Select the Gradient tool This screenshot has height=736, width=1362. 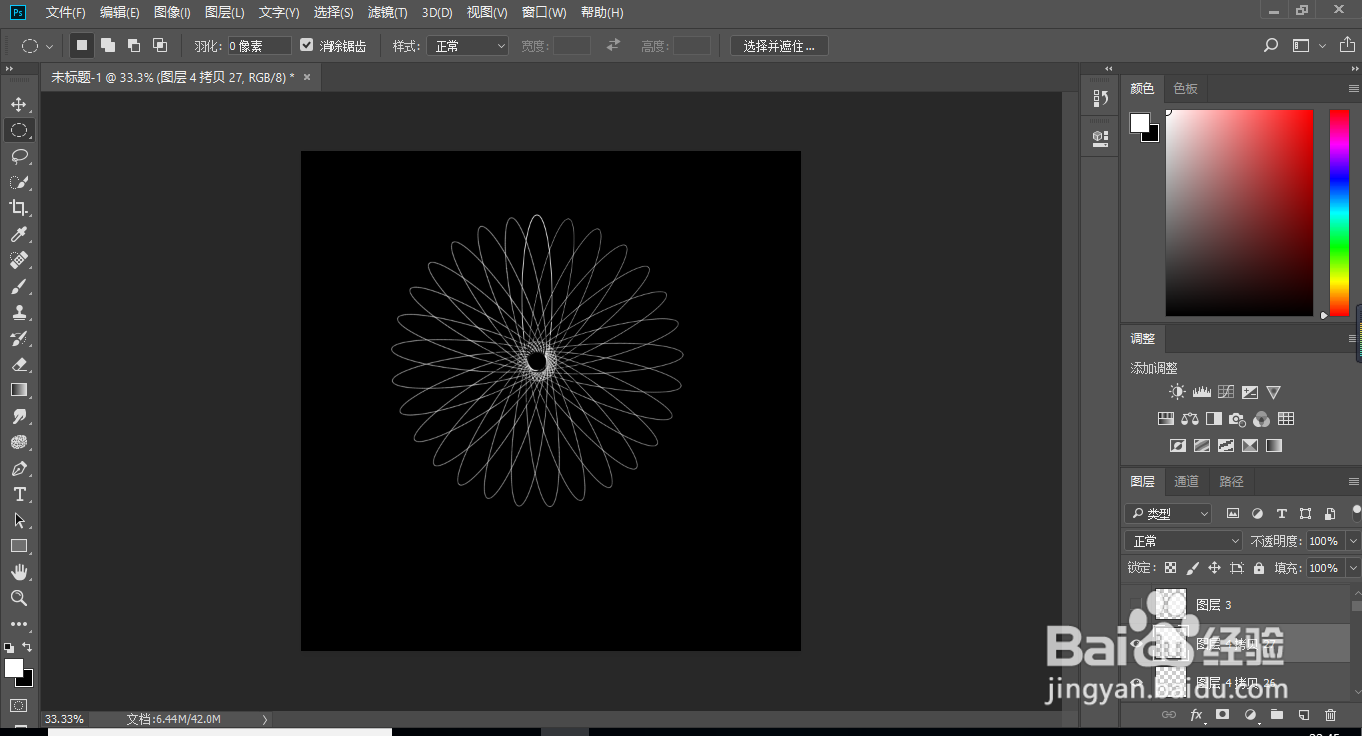pyautogui.click(x=19, y=390)
